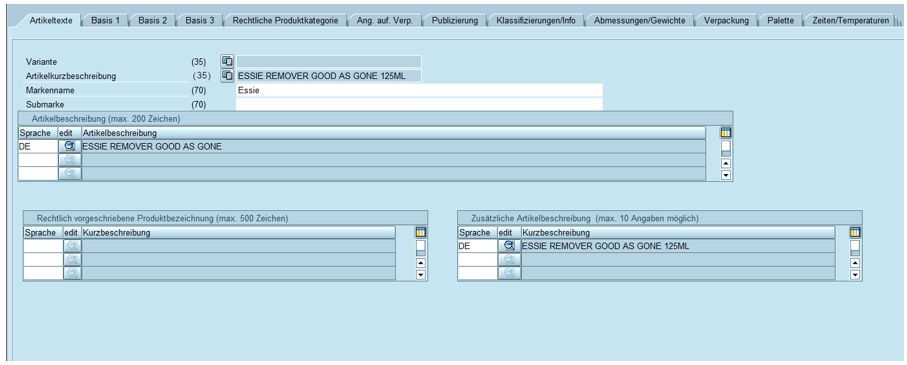
Task: Open the Basis 3 tab
Action: [200, 20]
